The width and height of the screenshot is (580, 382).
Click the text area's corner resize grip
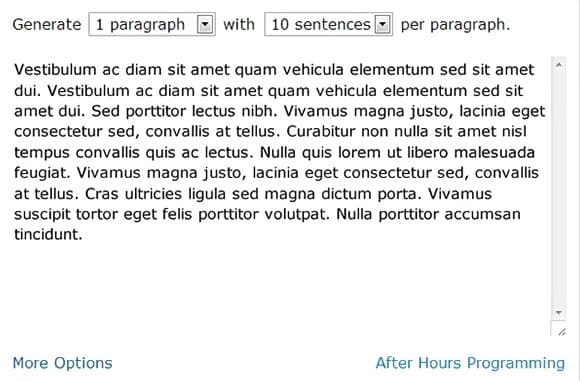562,332
